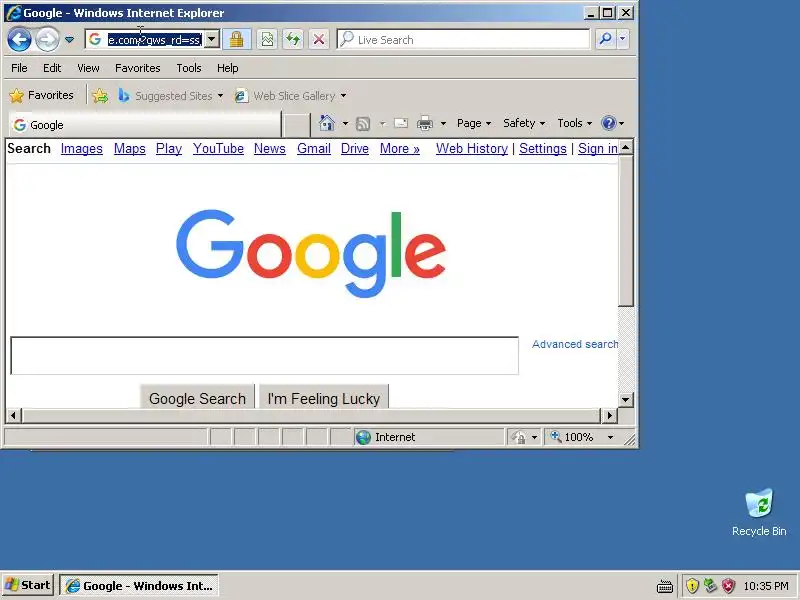Go to the Home page icon
The height and width of the screenshot is (600, 800).
(x=327, y=123)
